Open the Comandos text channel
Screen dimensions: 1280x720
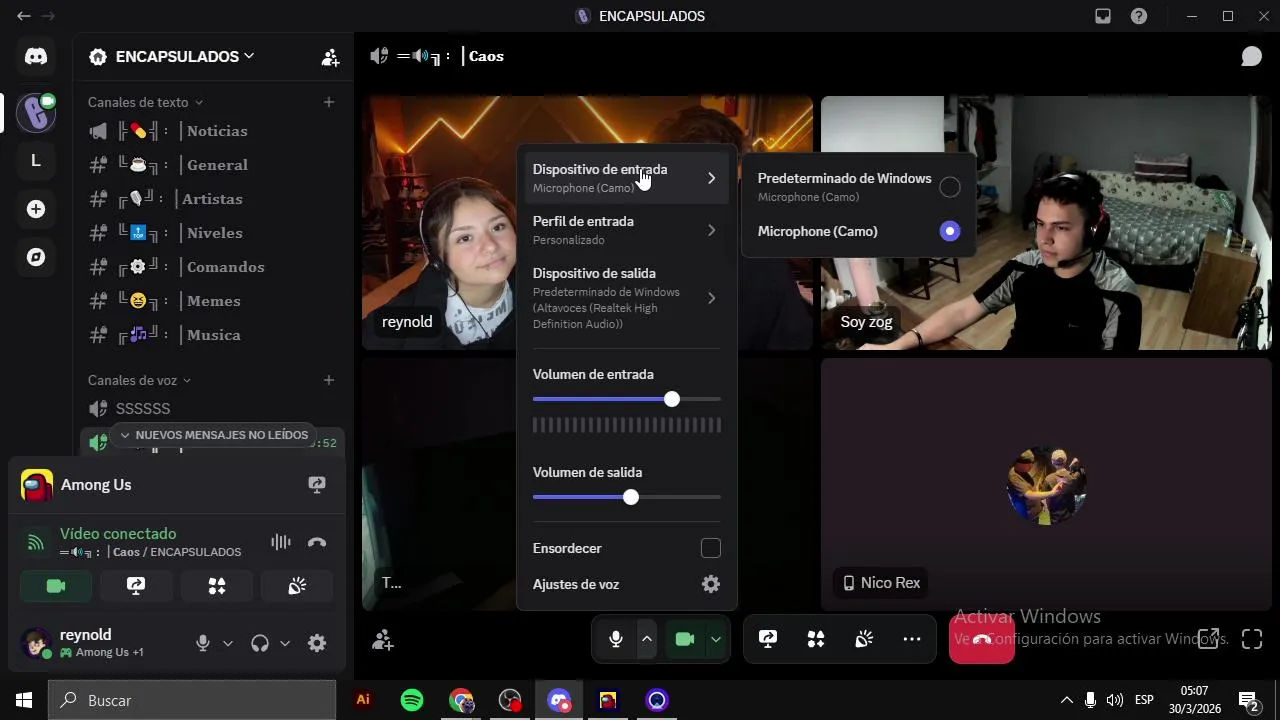pos(212,267)
